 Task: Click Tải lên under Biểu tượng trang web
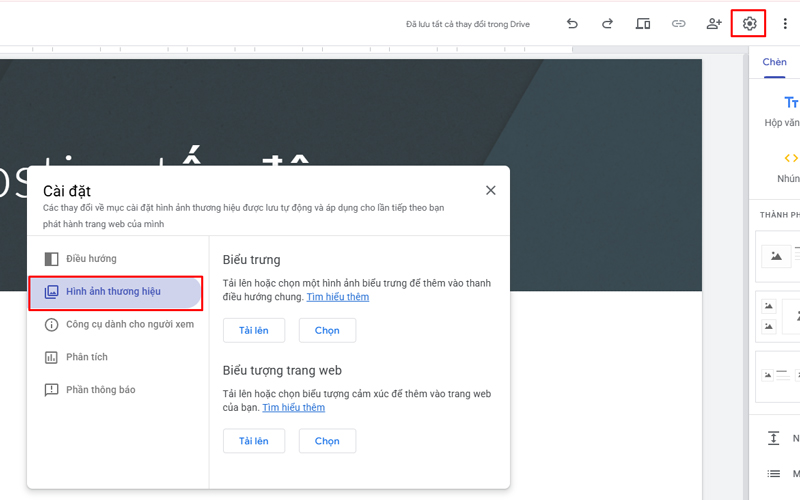254,441
